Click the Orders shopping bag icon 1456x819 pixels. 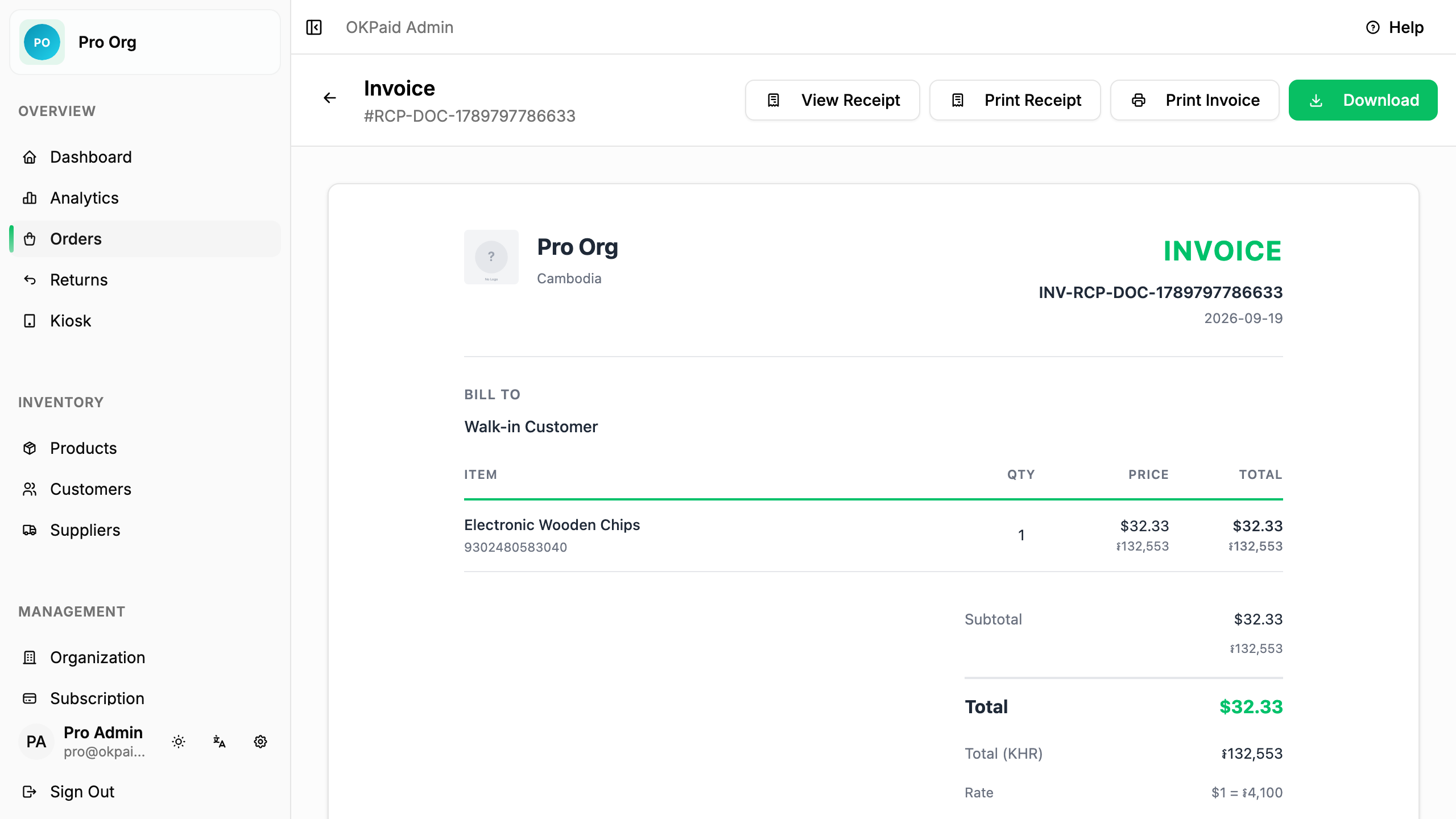pos(30,239)
